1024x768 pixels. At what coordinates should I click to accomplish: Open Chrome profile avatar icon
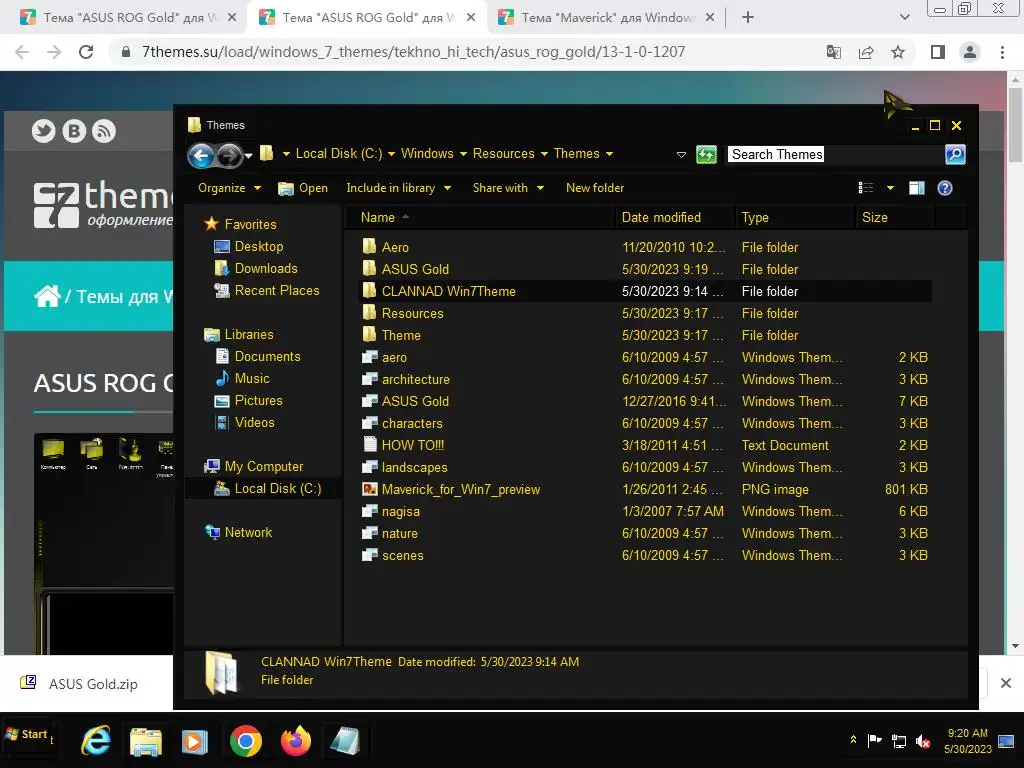970,52
